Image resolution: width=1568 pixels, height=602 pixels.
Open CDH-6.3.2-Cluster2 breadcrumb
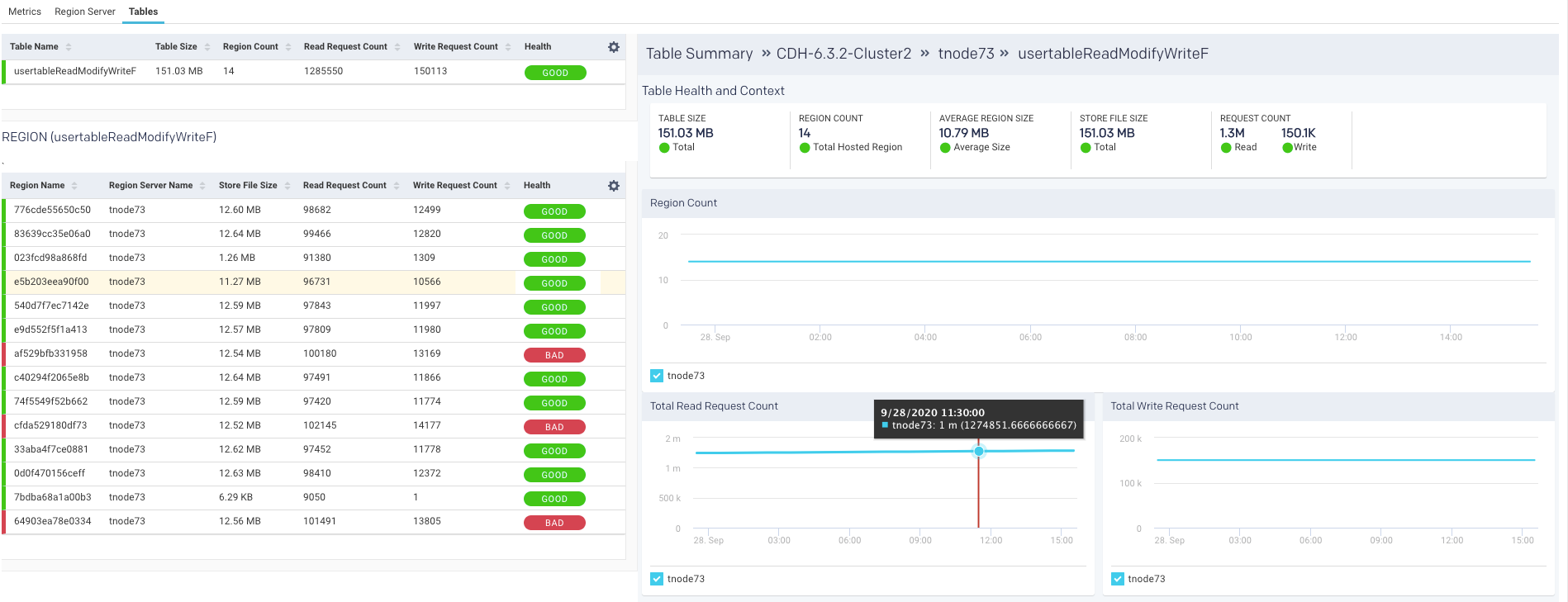coord(843,54)
